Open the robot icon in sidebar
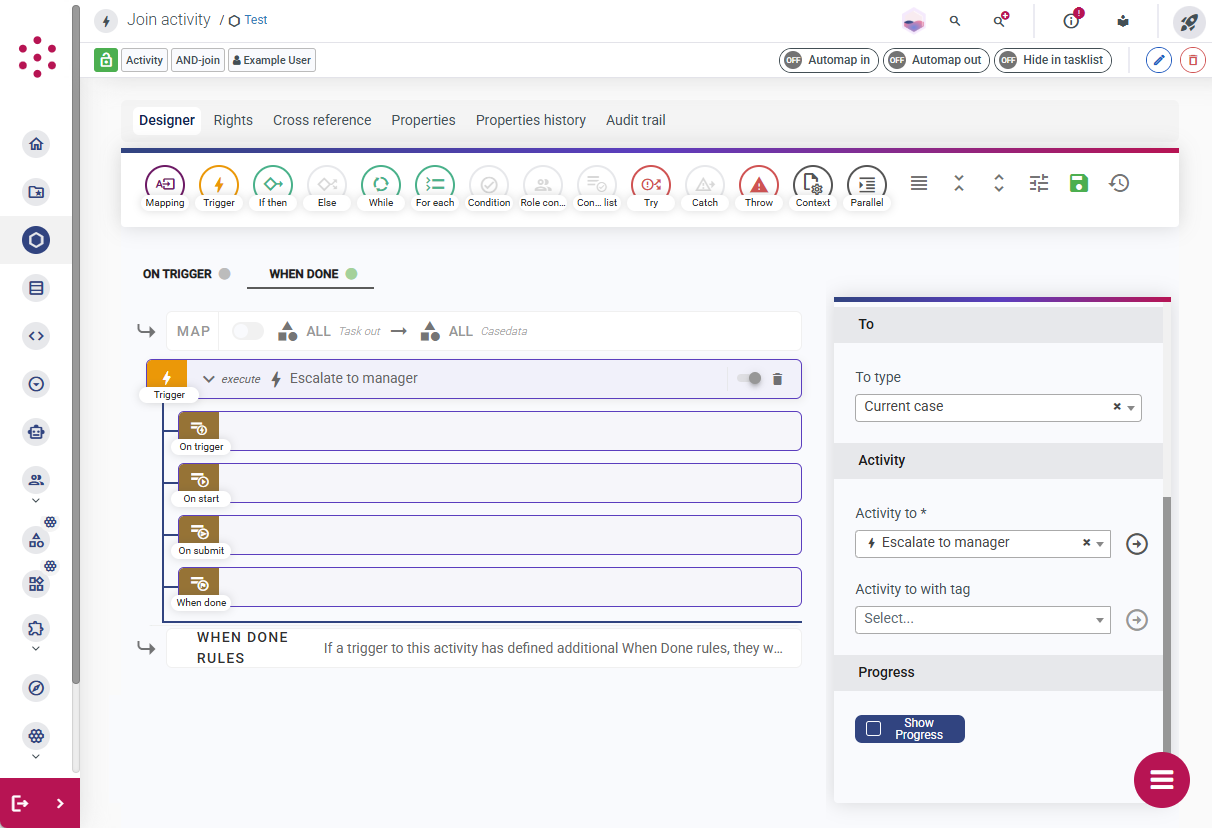The image size is (1212, 828). pos(36,432)
